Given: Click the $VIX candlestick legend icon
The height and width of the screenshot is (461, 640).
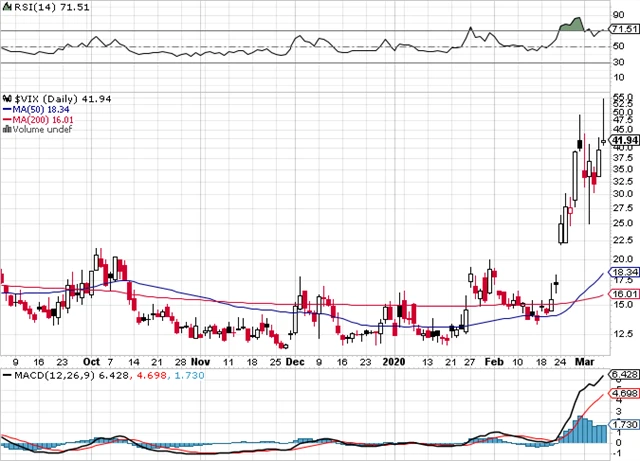Looking at the screenshot, I should 7,97.
